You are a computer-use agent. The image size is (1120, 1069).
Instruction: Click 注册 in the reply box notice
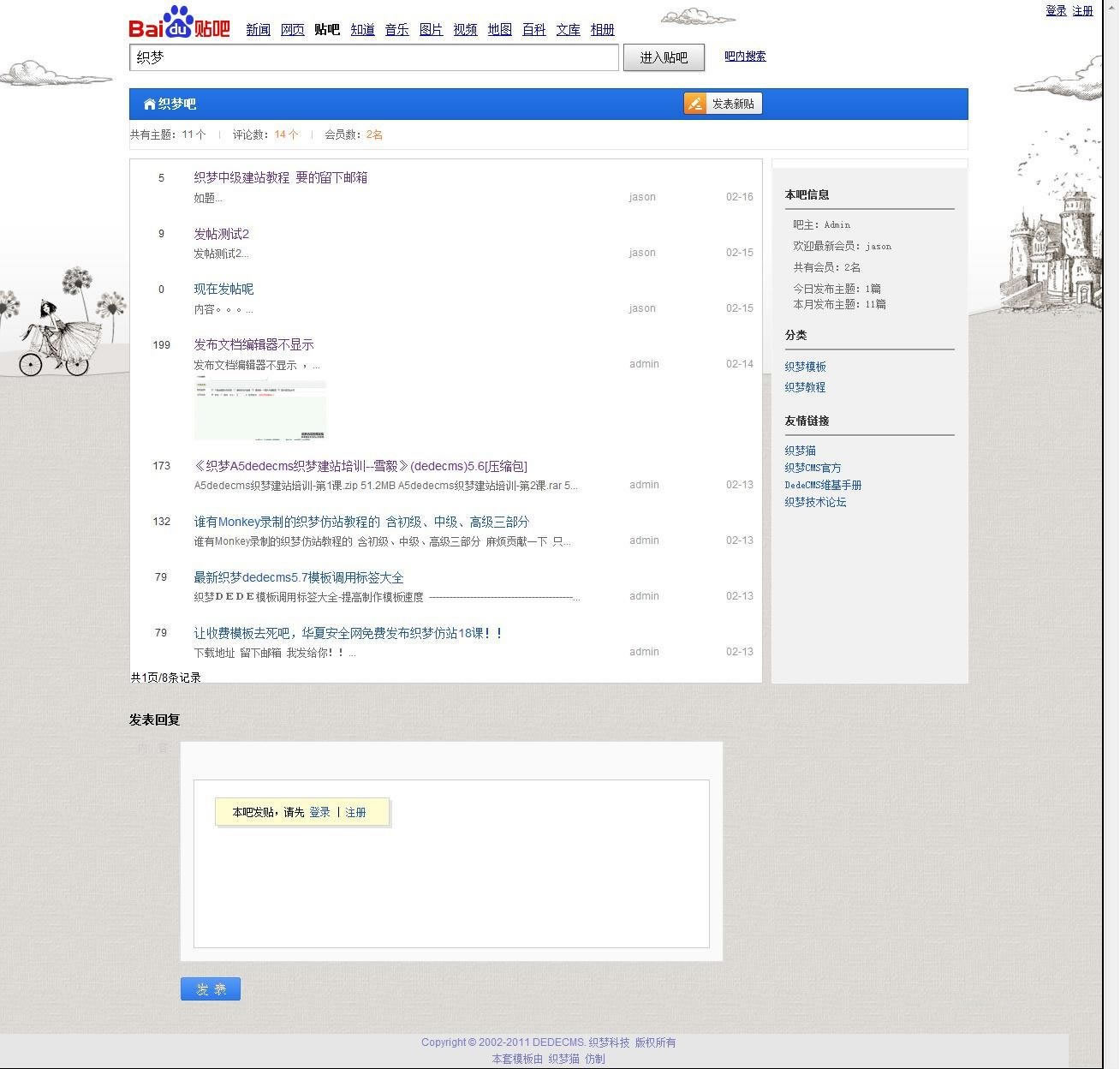click(355, 812)
